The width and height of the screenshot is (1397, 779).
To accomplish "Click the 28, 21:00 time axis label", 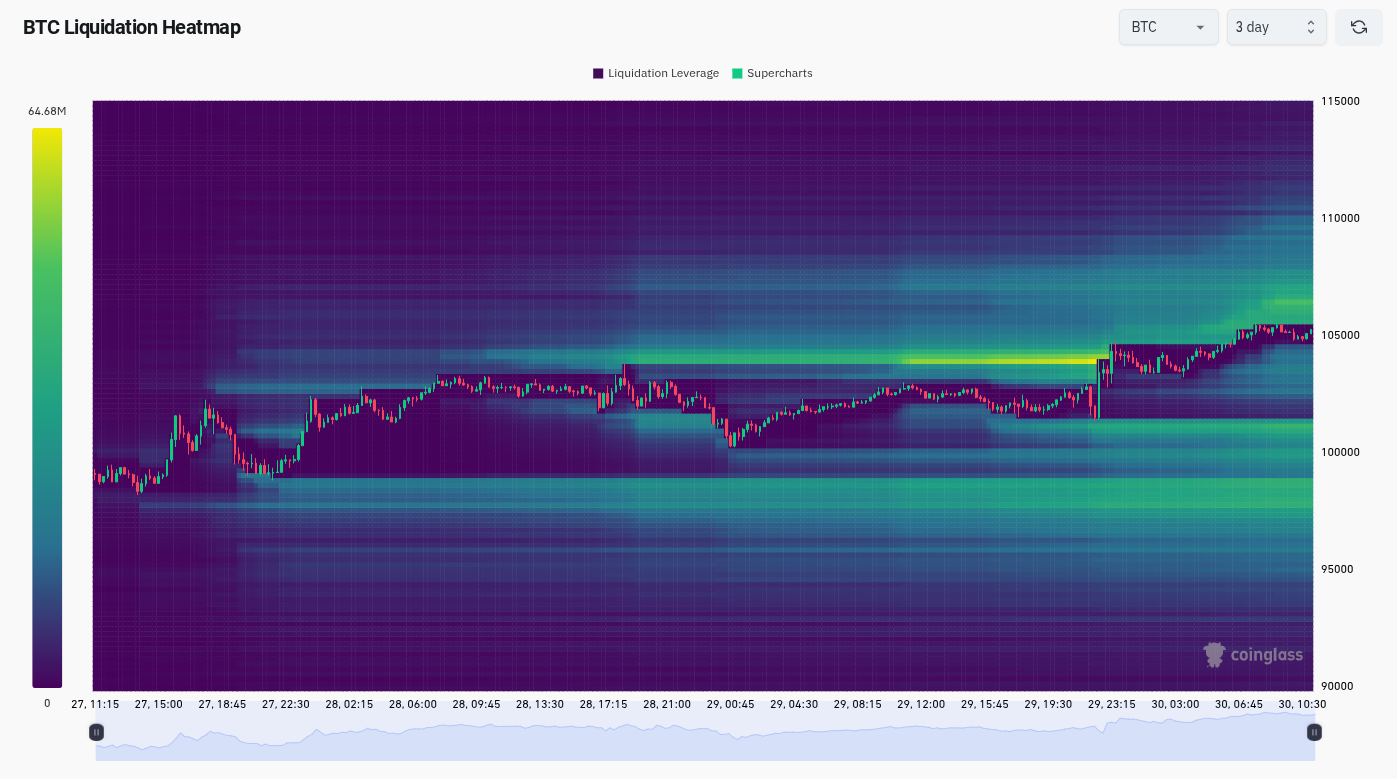I will coord(667,704).
